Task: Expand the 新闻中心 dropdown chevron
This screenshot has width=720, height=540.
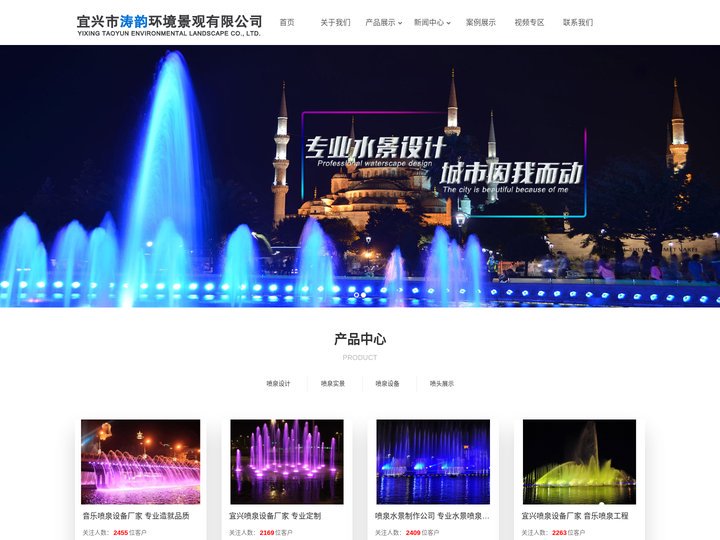Action: pyautogui.click(x=449, y=23)
